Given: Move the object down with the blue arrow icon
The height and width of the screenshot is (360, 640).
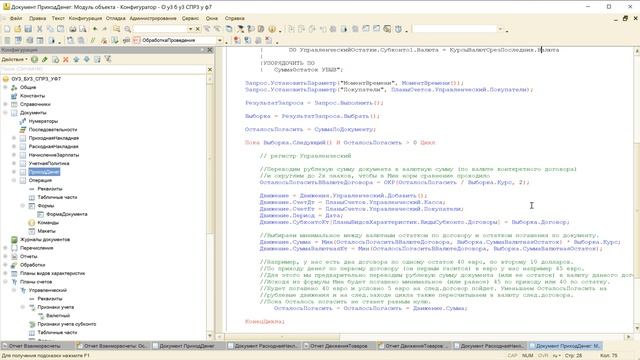Looking at the screenshot, I should click(x=87, y=60).
